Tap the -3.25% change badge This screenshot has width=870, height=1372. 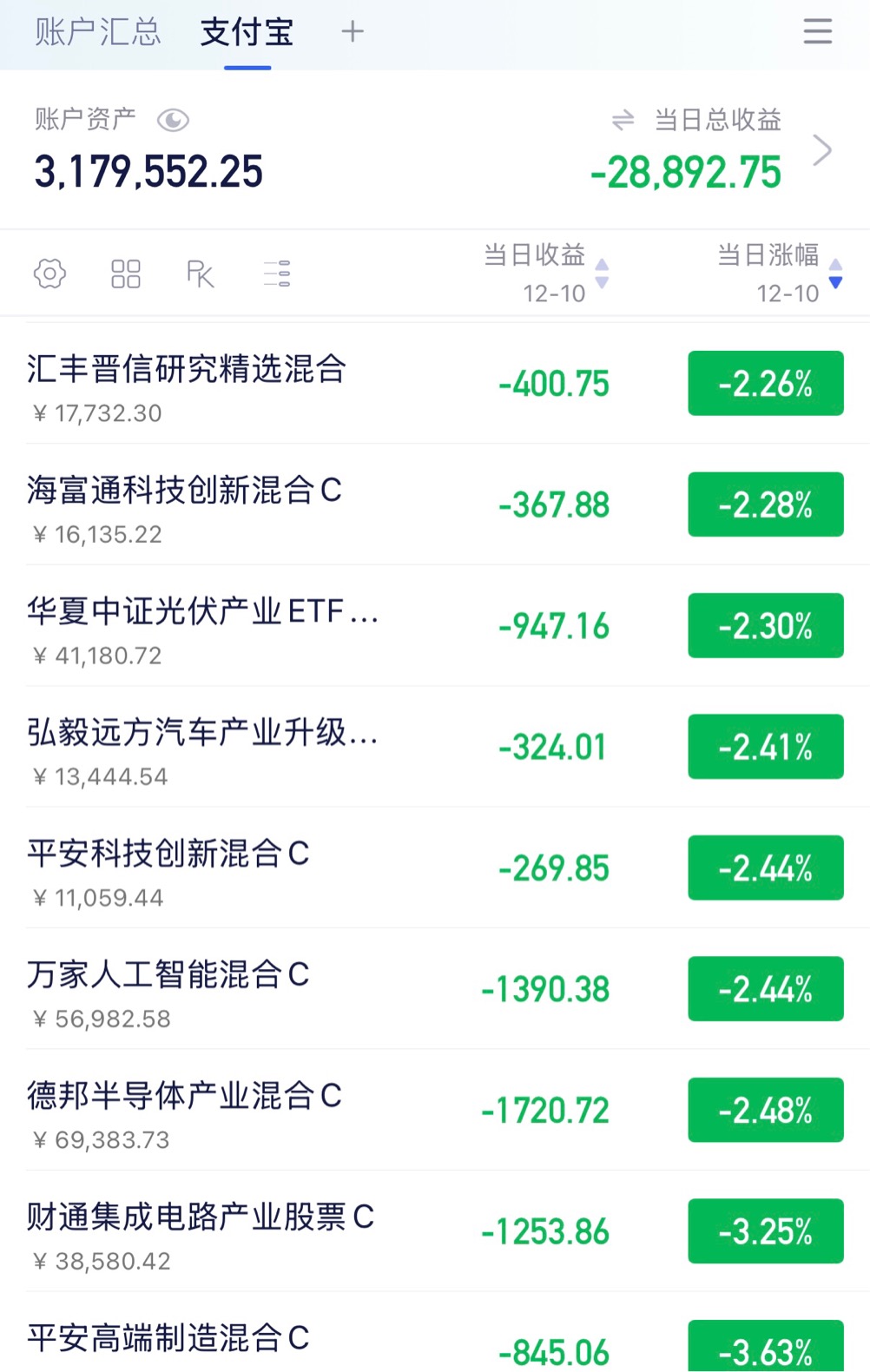pos(765,1230)
